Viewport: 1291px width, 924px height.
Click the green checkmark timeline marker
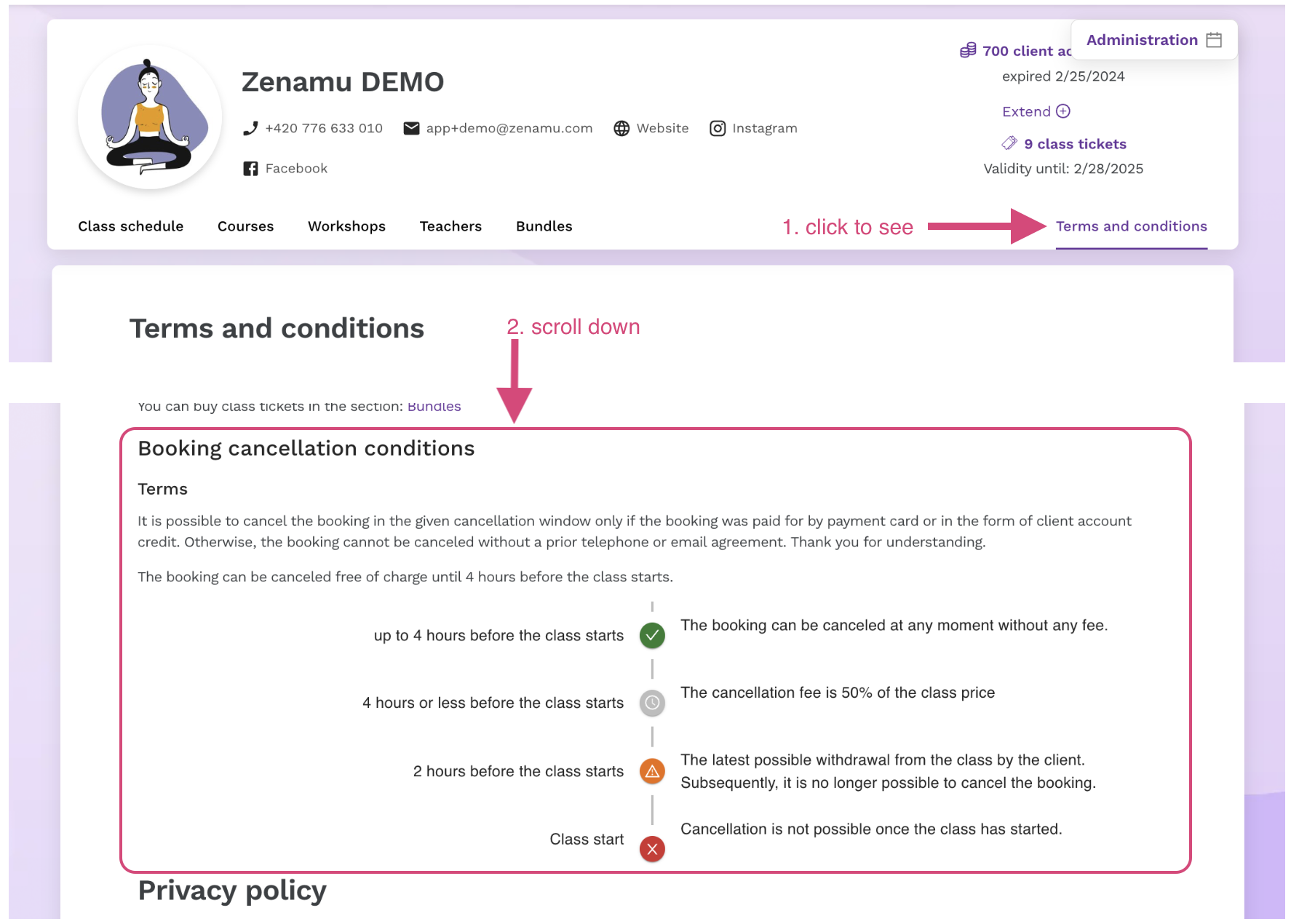(652, 635)
